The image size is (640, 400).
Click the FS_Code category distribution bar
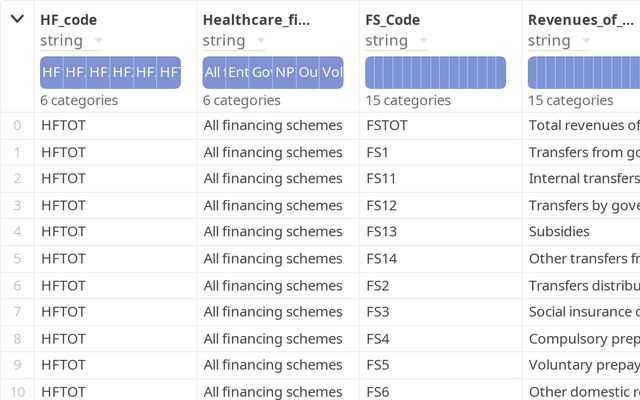tap(435, 72)
